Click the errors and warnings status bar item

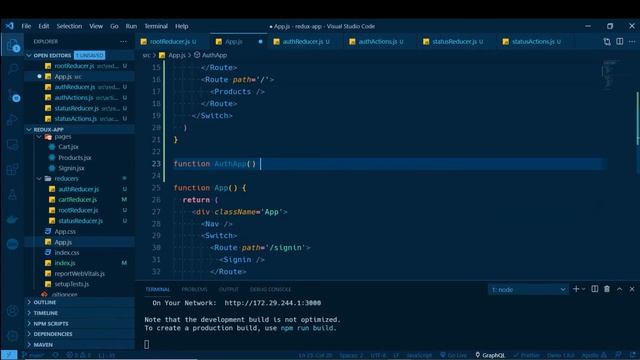pos(79,355)
